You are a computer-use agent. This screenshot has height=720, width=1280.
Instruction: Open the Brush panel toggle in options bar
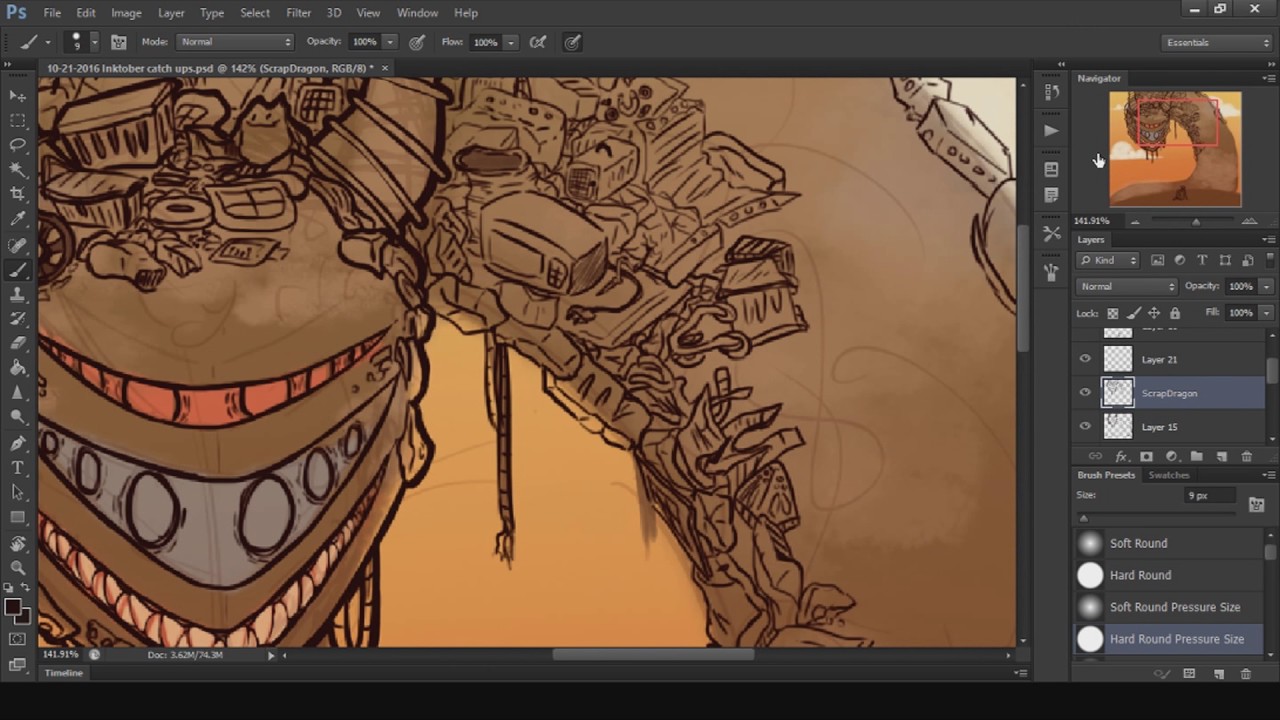click(118, 42)
